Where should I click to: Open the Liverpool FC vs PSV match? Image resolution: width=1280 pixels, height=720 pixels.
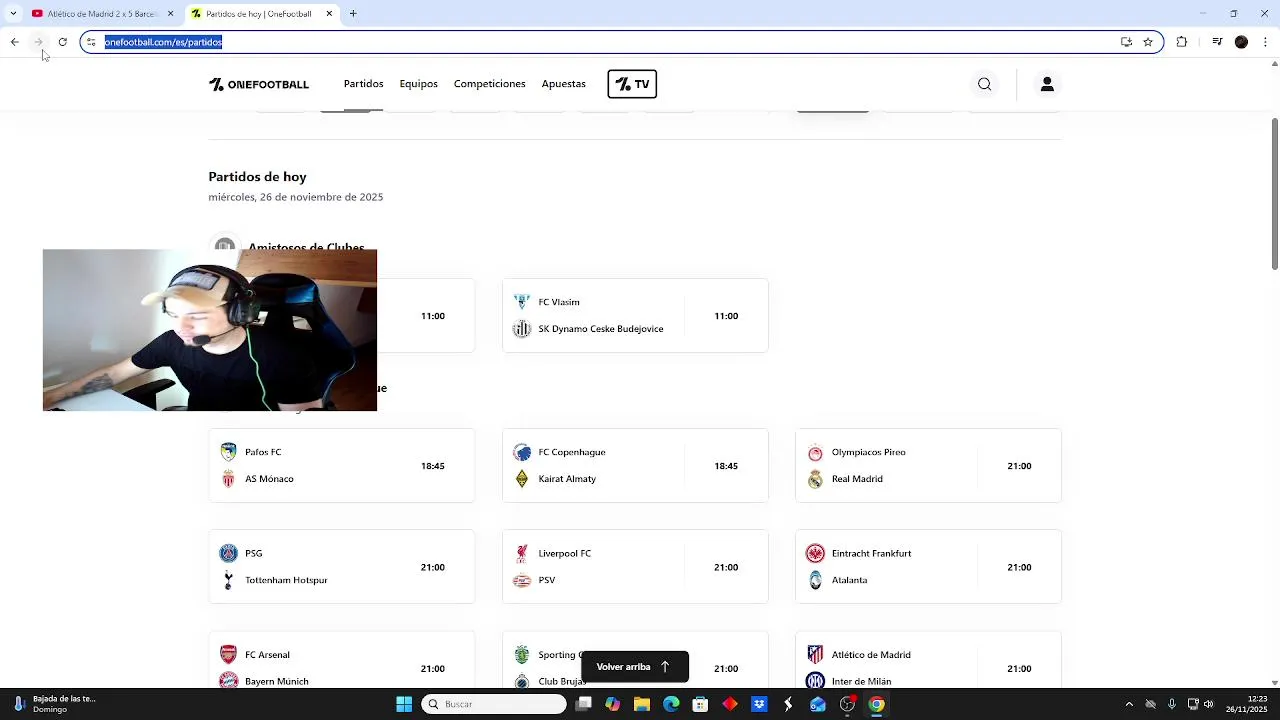click(x=635, y=567)
